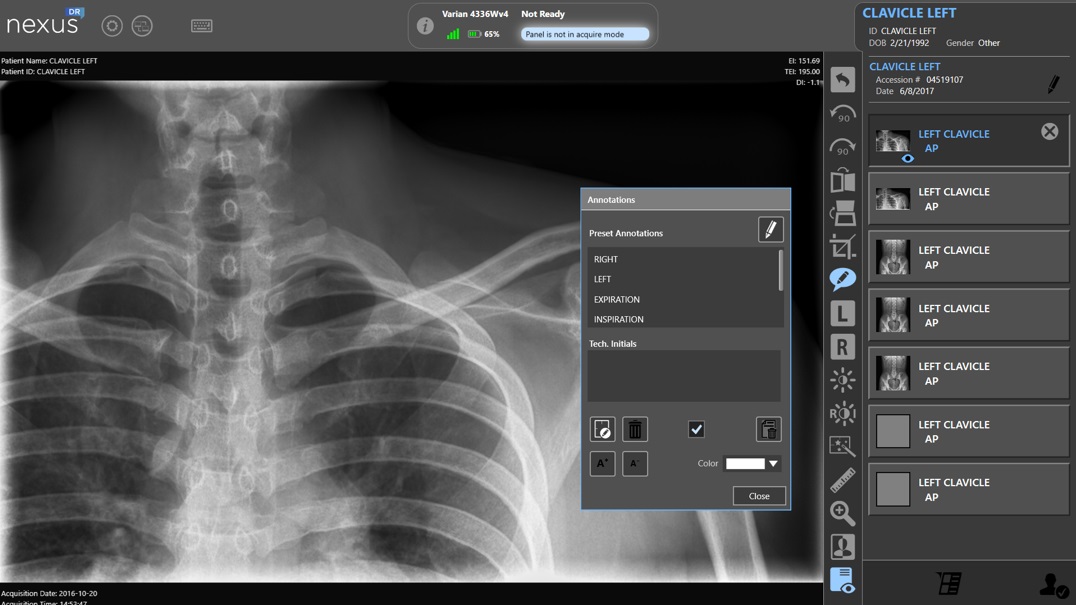
Task: Check the 65% battery indicator
Action: [484, 34]
